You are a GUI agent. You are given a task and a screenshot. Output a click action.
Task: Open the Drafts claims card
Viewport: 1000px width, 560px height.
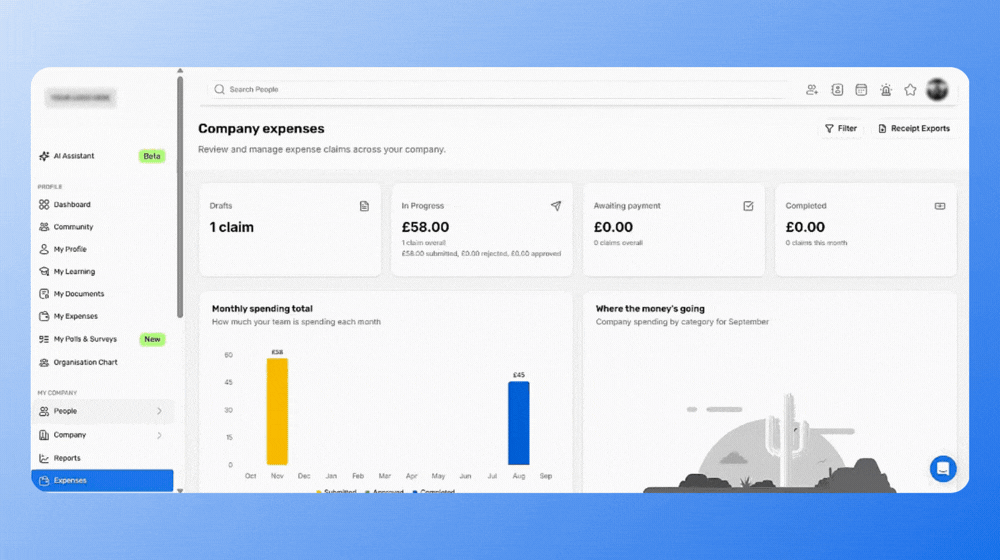click(x=290, y=230)
